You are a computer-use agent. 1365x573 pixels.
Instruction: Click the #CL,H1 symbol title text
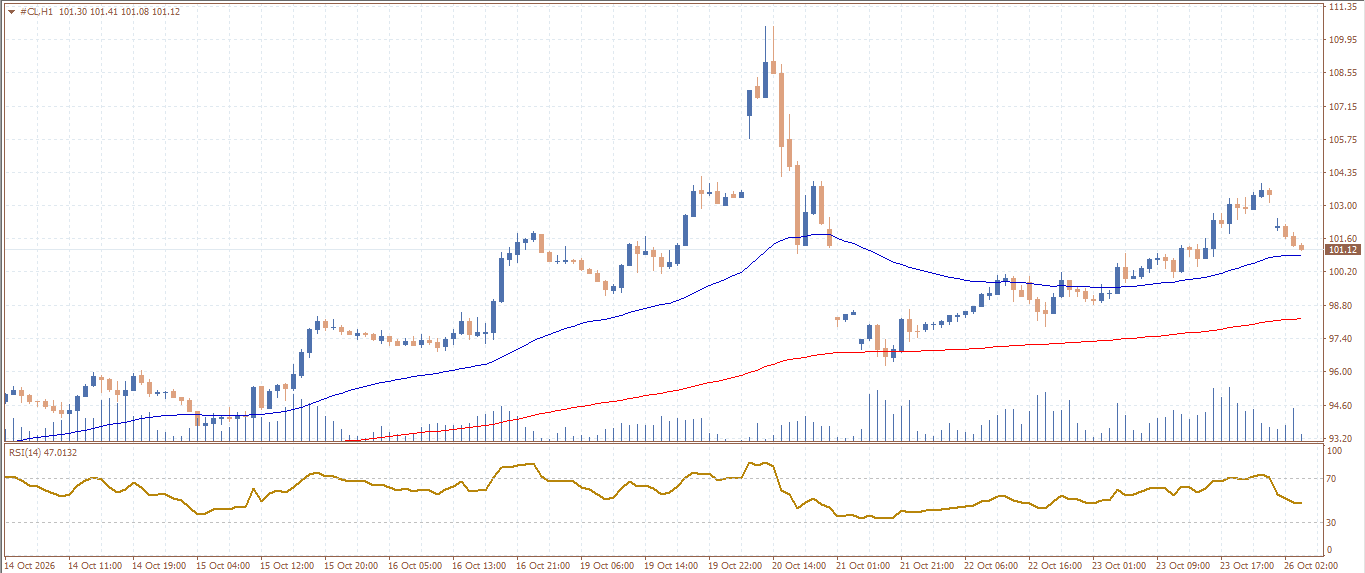36,11
